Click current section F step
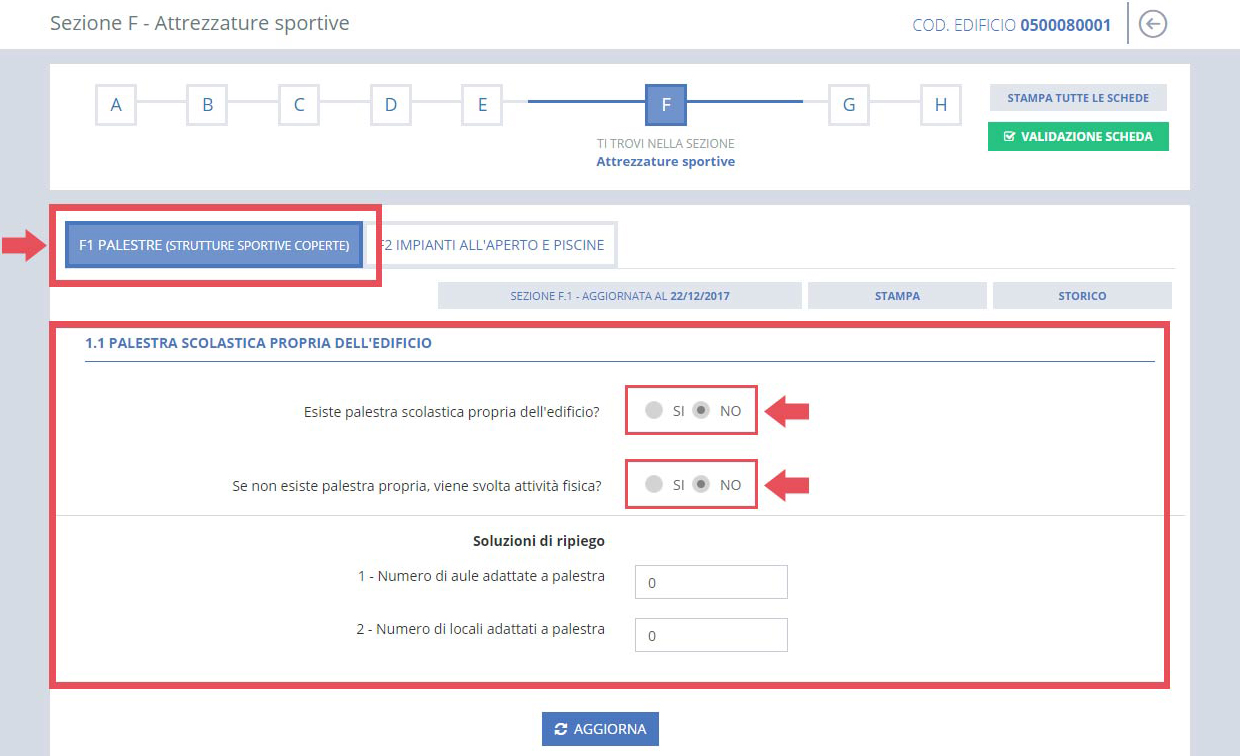Viewport: 1240px width, 756px height. click(666, 104)
